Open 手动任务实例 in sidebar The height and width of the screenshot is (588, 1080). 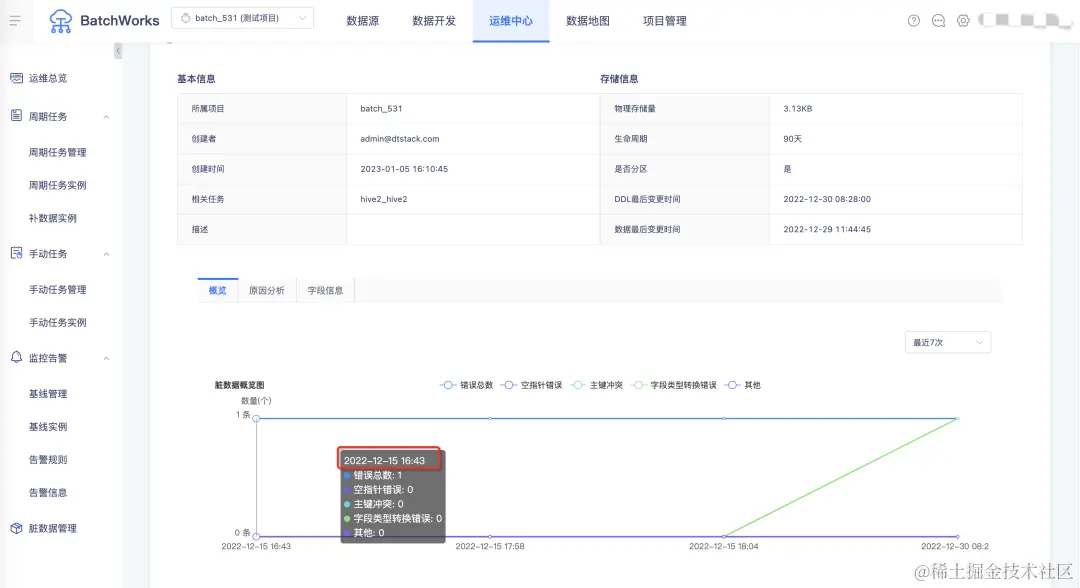(x=57, y=322)
